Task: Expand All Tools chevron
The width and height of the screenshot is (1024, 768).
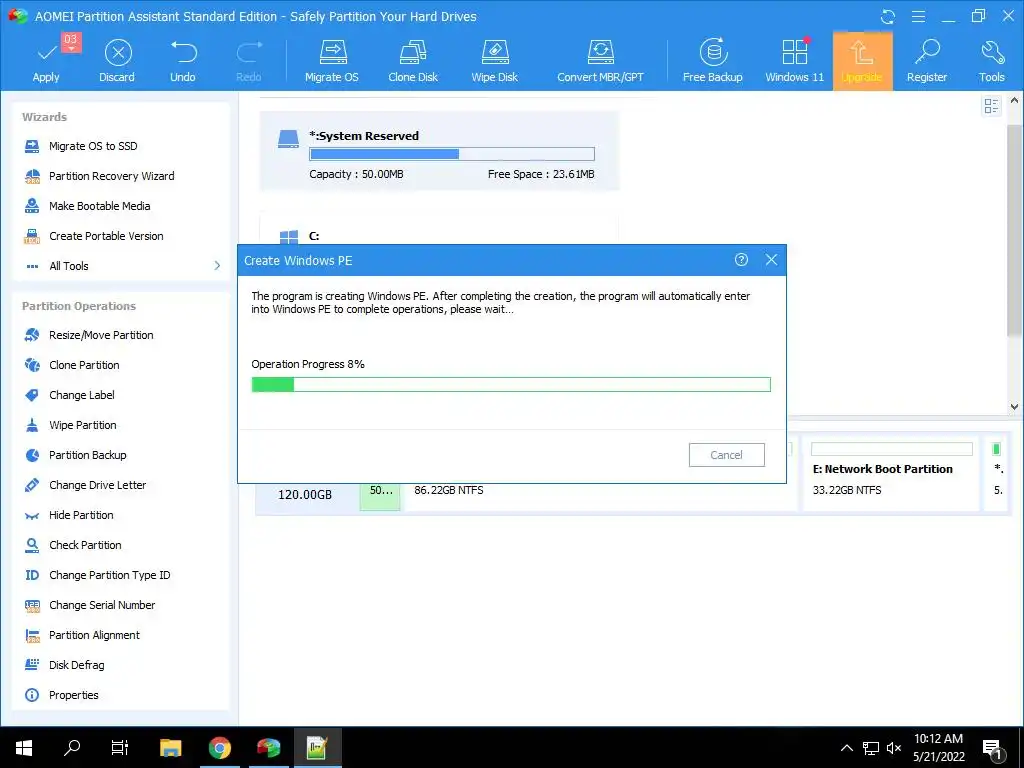Action: [x=217, y=266]
